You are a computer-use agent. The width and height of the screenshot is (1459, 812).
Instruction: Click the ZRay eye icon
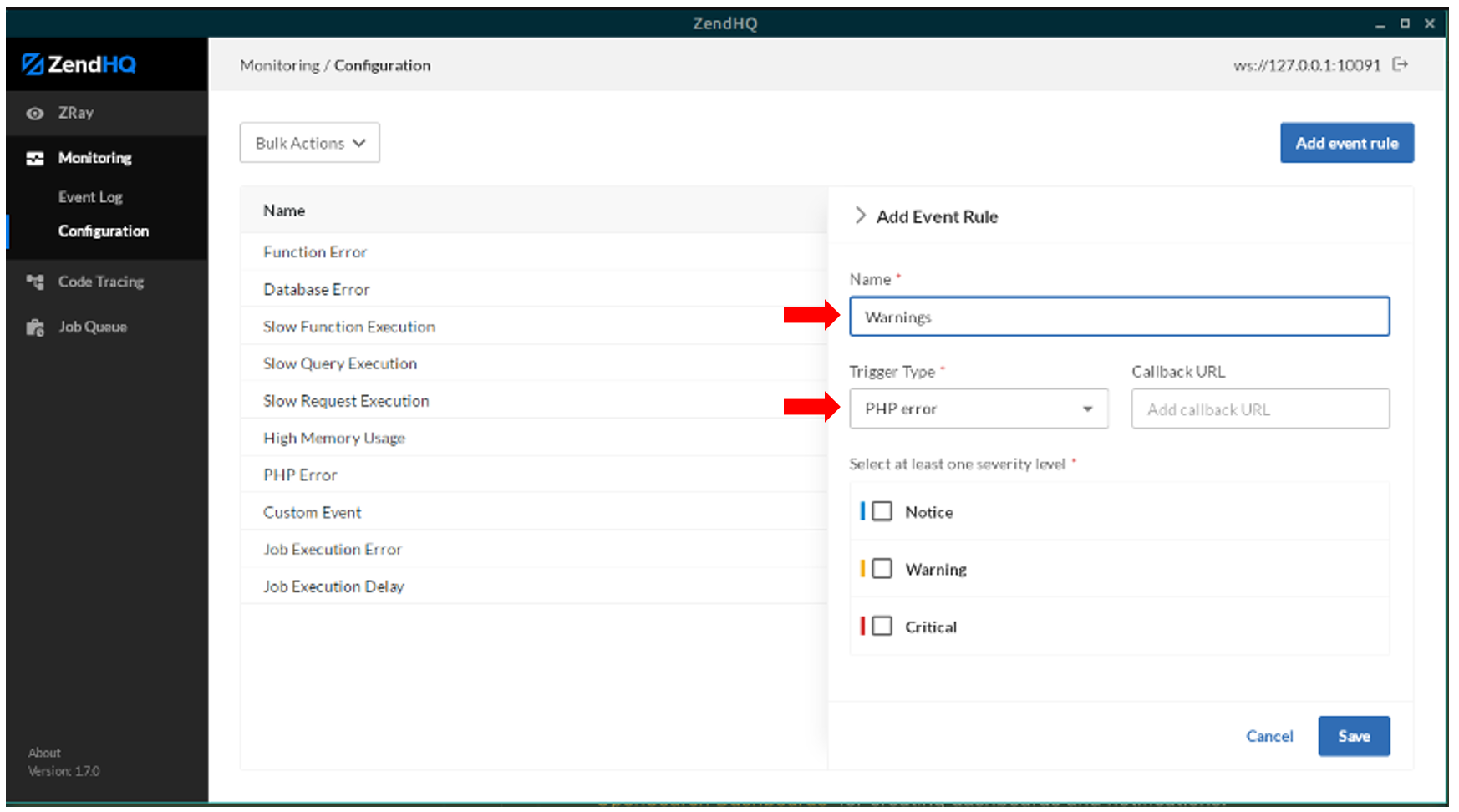click(35, 114)
